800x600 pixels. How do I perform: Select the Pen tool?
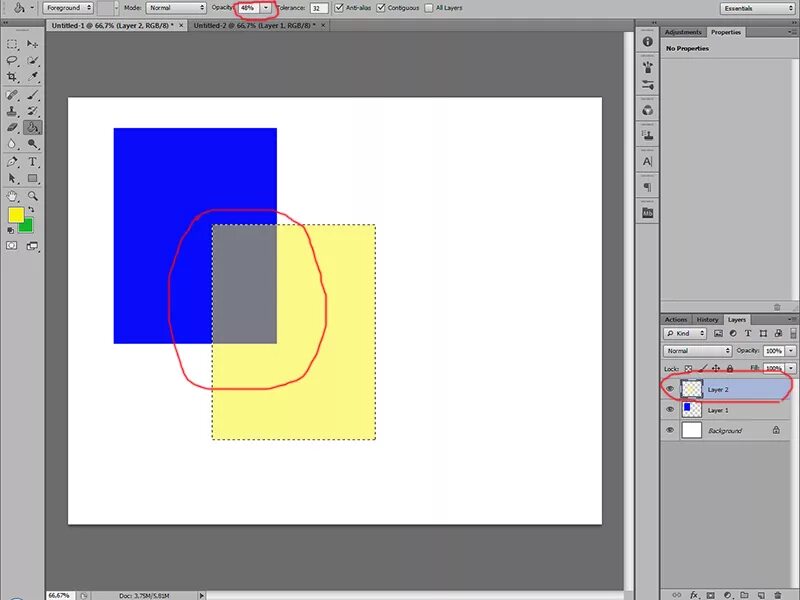pos(12,162)
